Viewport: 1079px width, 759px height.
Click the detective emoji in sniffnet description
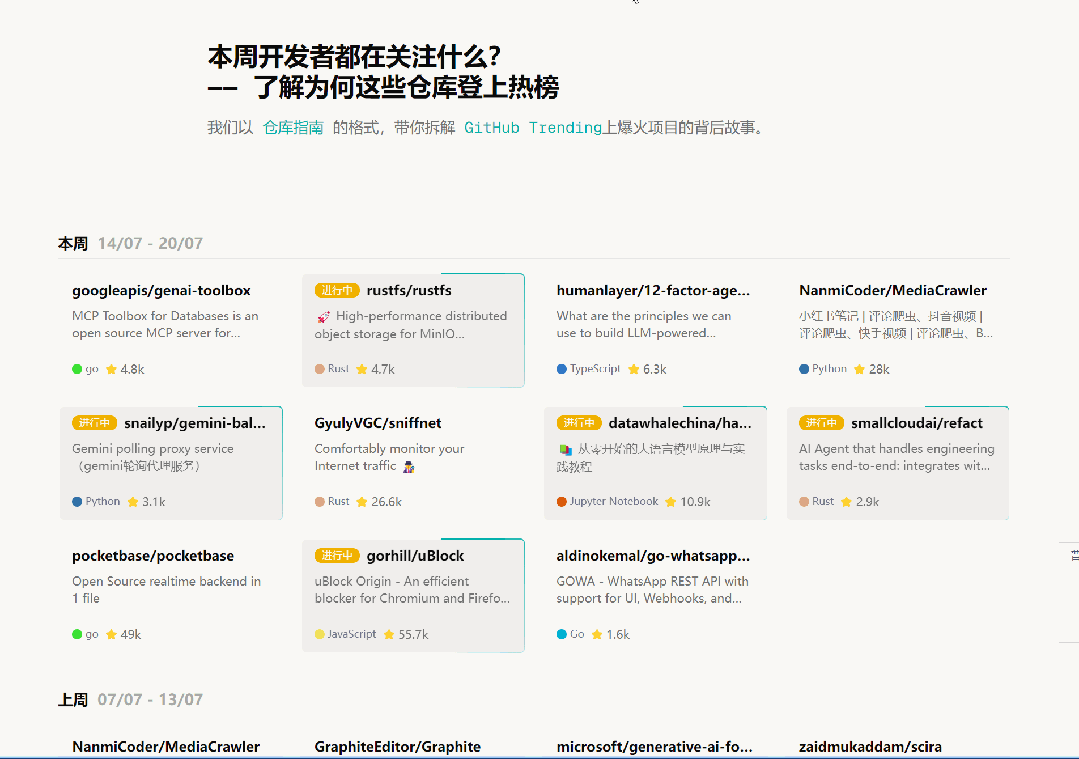click(x=408, y=467)
